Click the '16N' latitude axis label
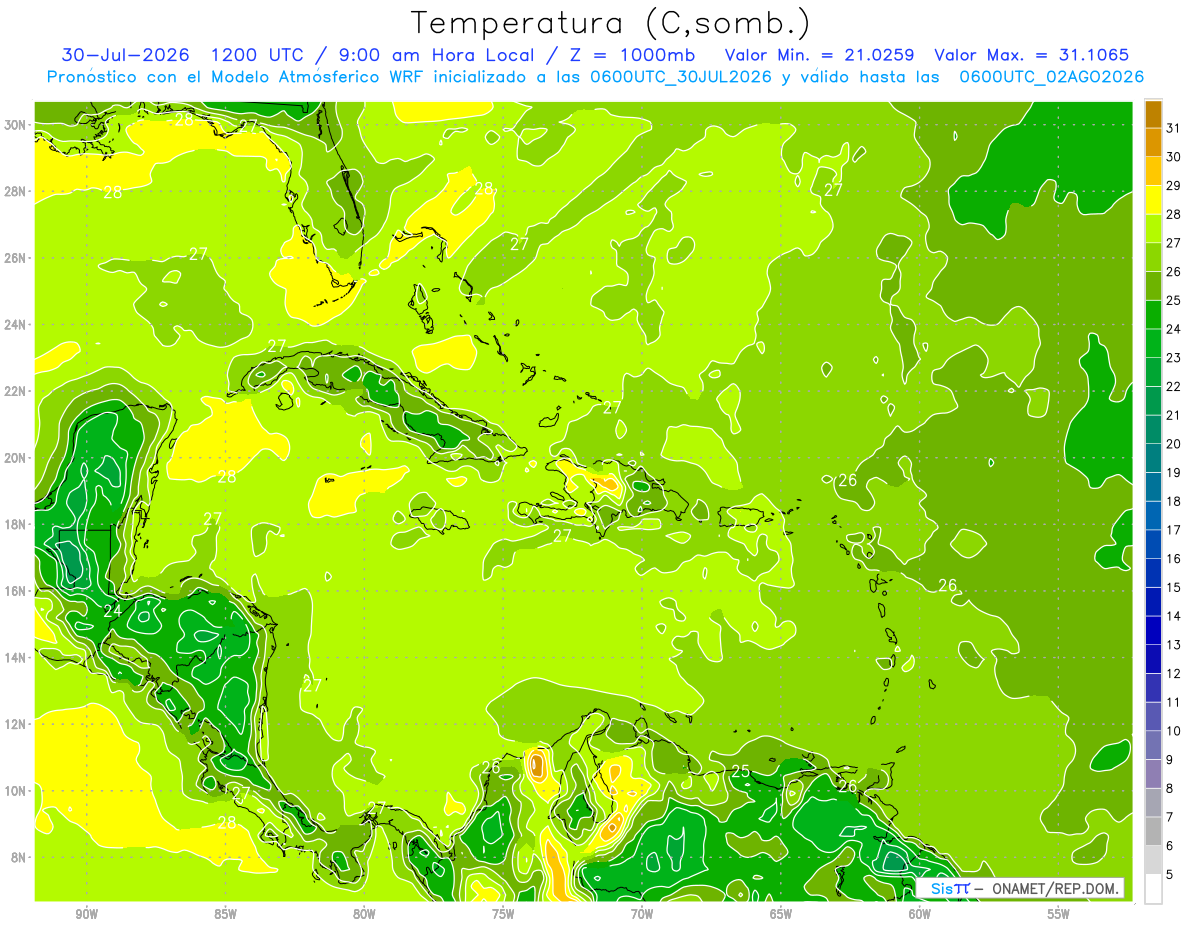This screenshot has height=927, width=1200. point(14,591)
